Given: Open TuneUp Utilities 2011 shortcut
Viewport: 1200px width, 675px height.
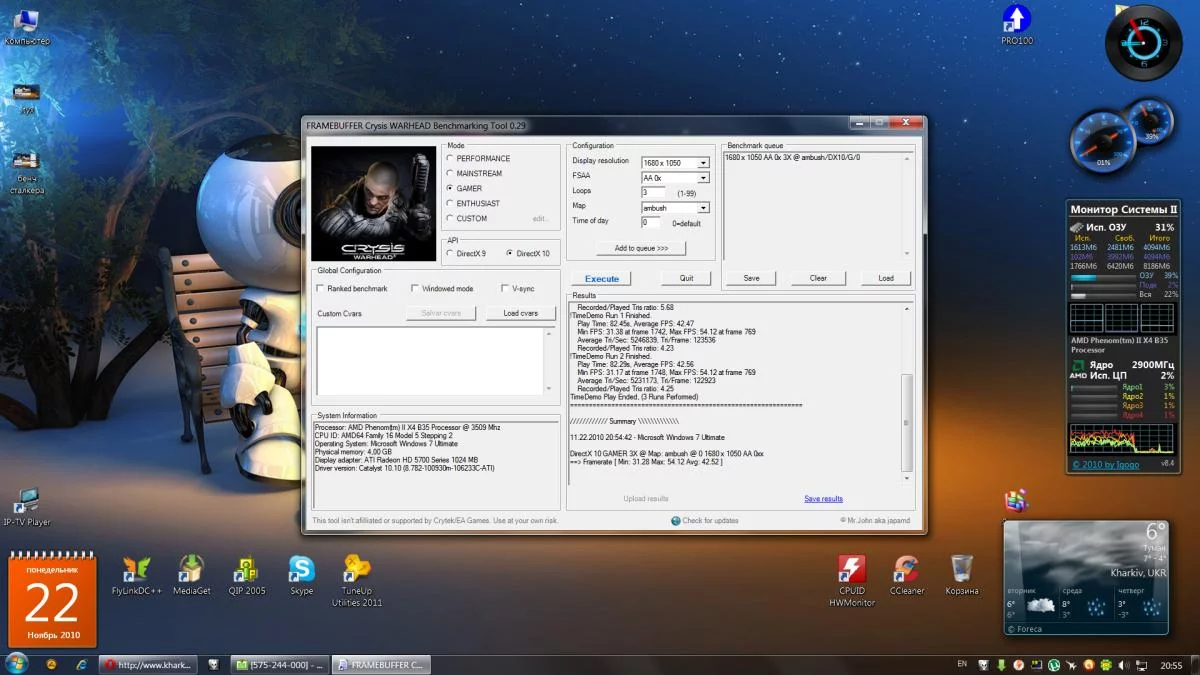Looking at the screenshot, I should (x=357, y=569).
